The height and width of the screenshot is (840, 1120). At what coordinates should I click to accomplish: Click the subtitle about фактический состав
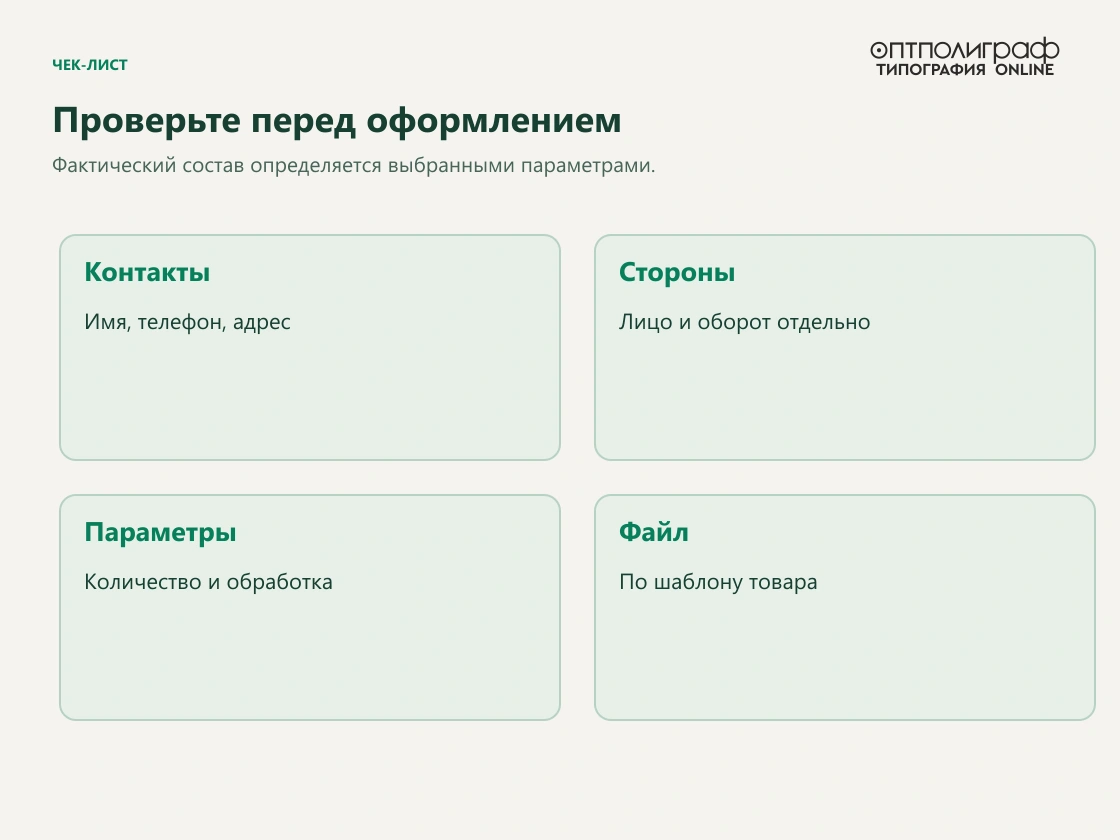coord(354,165)
